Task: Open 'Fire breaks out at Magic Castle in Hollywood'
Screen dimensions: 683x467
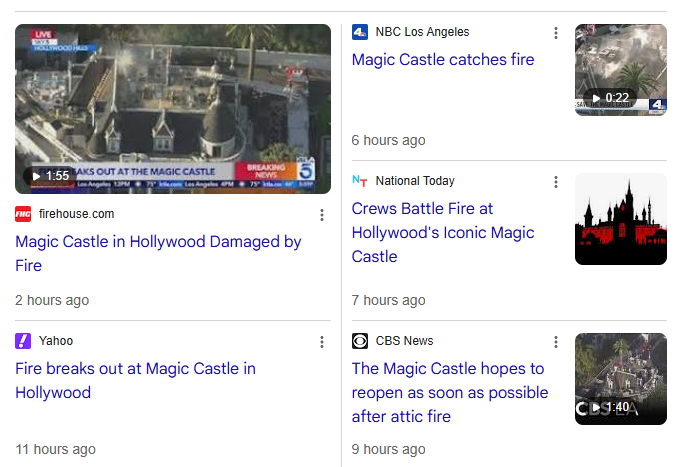Action: 135,380
